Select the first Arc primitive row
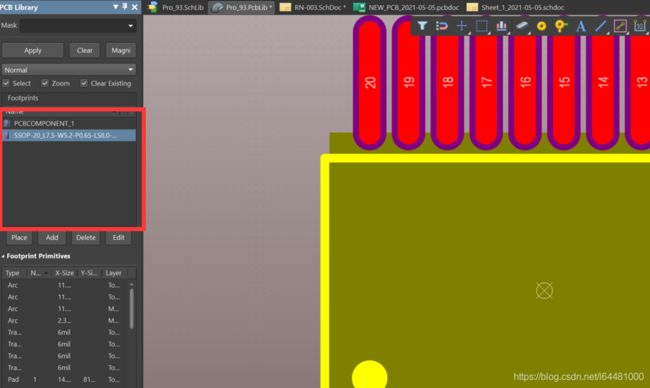 [x=65, y=285]
